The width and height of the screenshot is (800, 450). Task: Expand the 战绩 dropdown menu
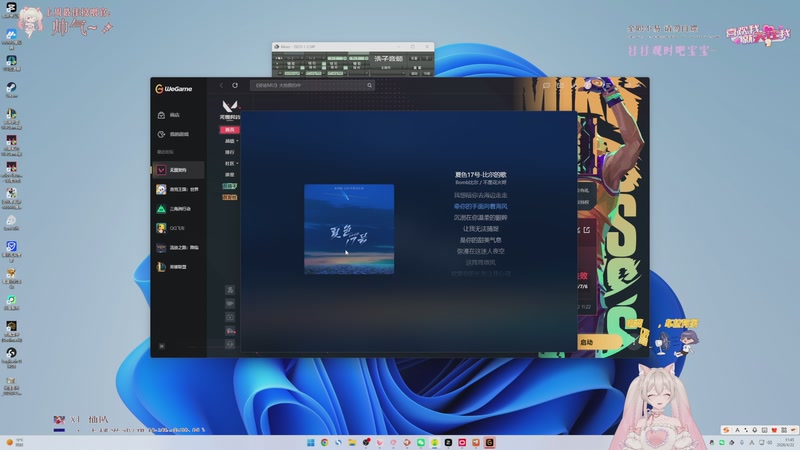pyautogui.click(x=231, y=141)
